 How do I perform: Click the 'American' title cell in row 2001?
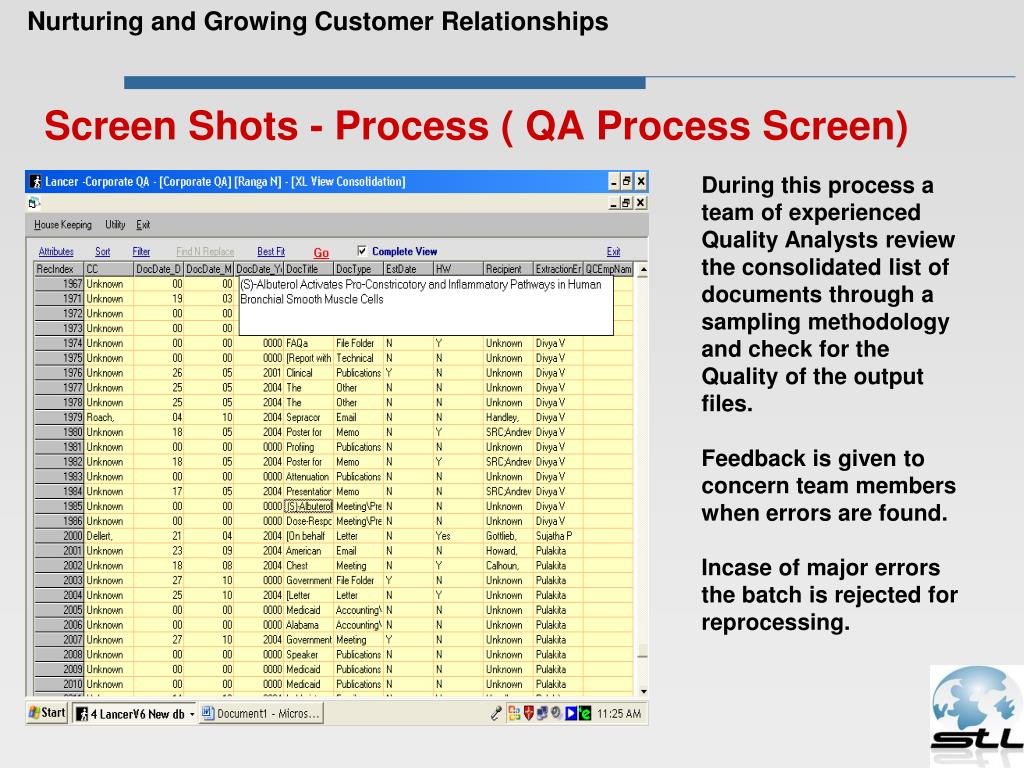pyautogui.click(x=308, y=551)
